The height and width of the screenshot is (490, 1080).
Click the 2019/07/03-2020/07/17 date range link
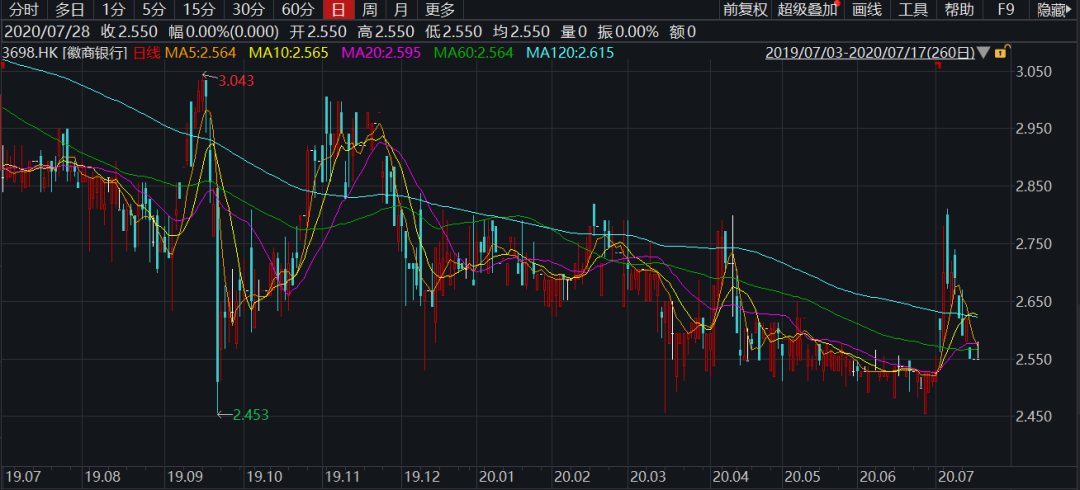[870, 52]
